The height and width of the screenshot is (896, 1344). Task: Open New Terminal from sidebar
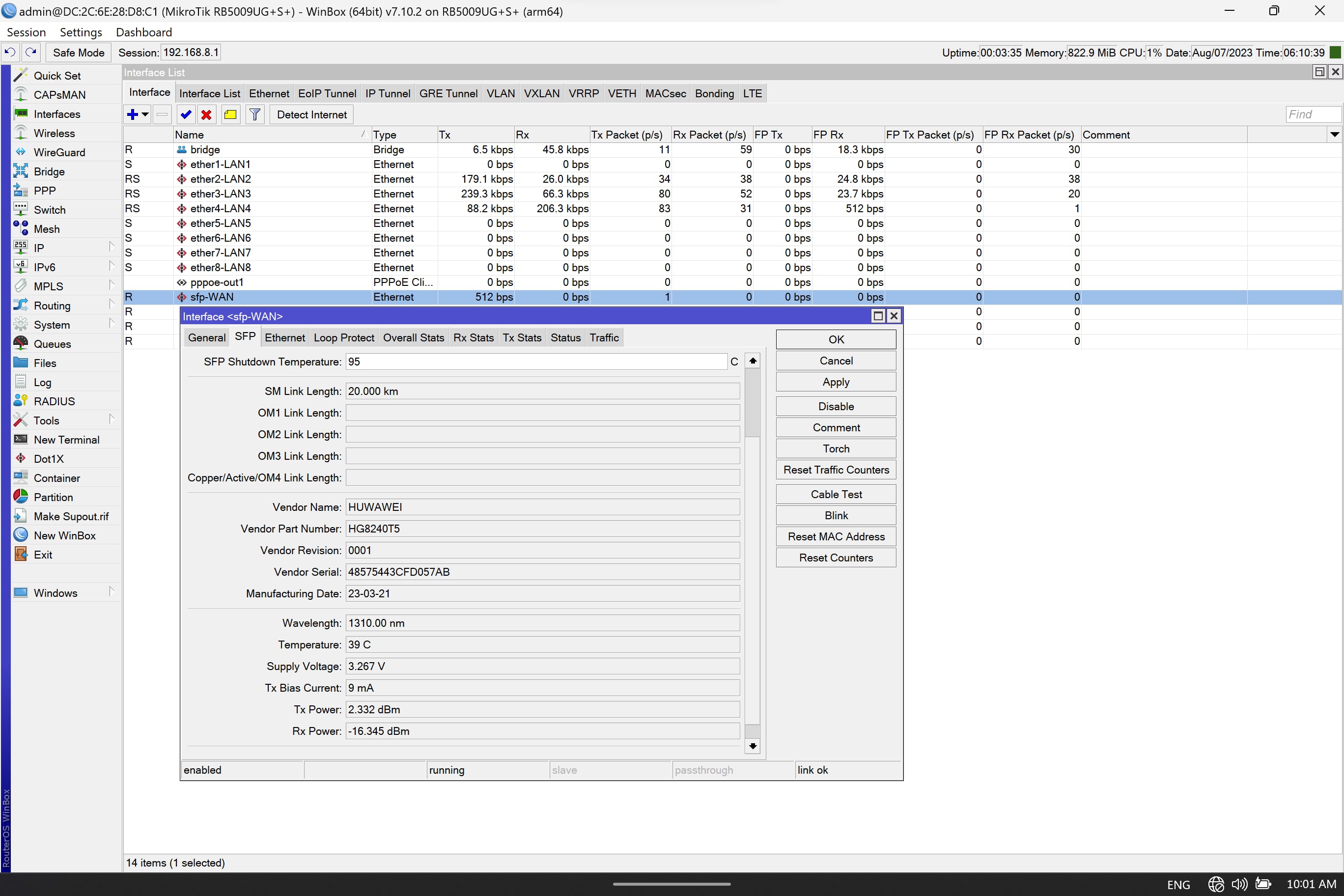(x=66, y=440)
